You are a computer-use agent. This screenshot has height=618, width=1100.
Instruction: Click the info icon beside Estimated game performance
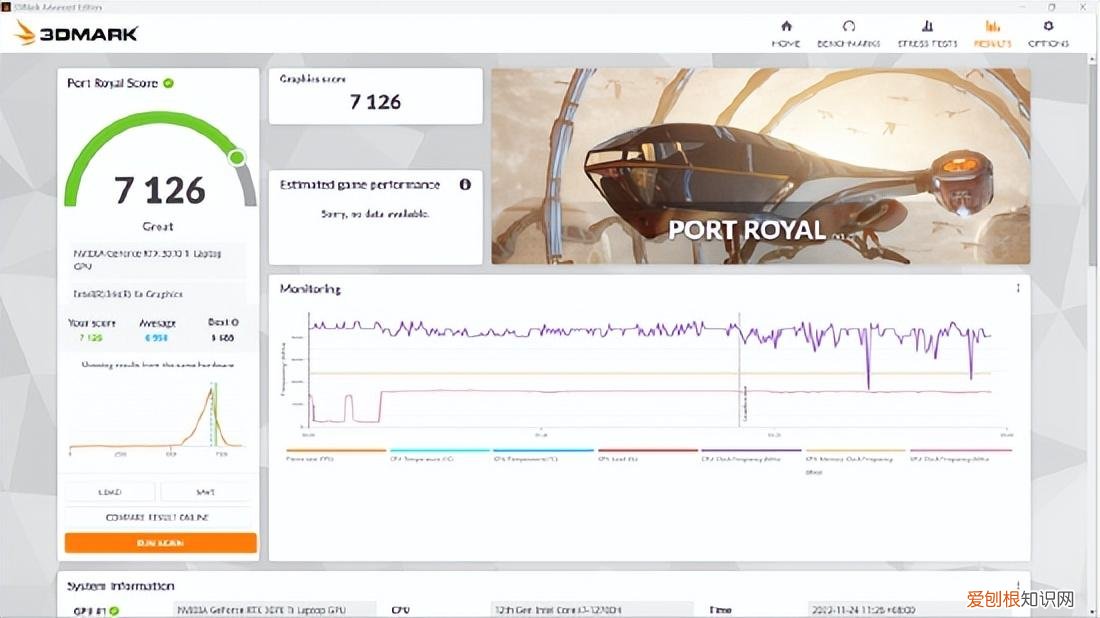(x=465, y=185)
